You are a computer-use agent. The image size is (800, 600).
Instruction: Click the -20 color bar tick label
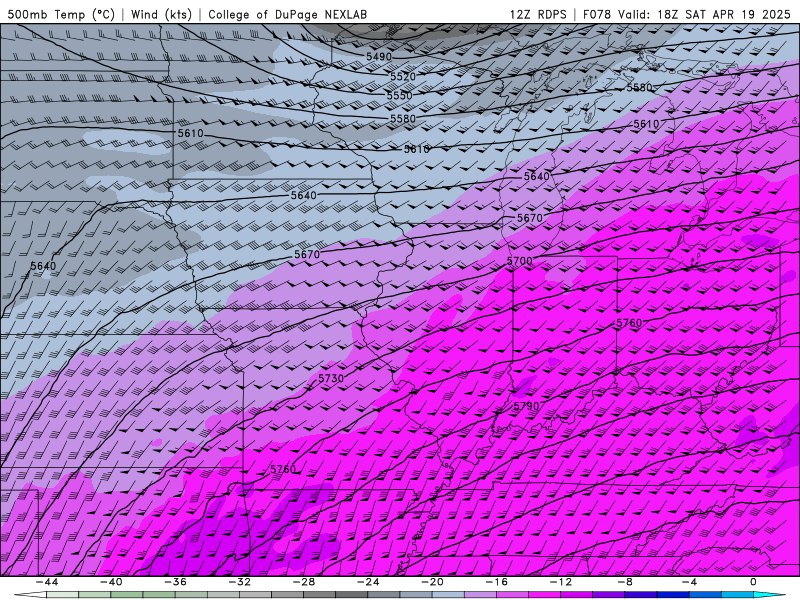433,582
